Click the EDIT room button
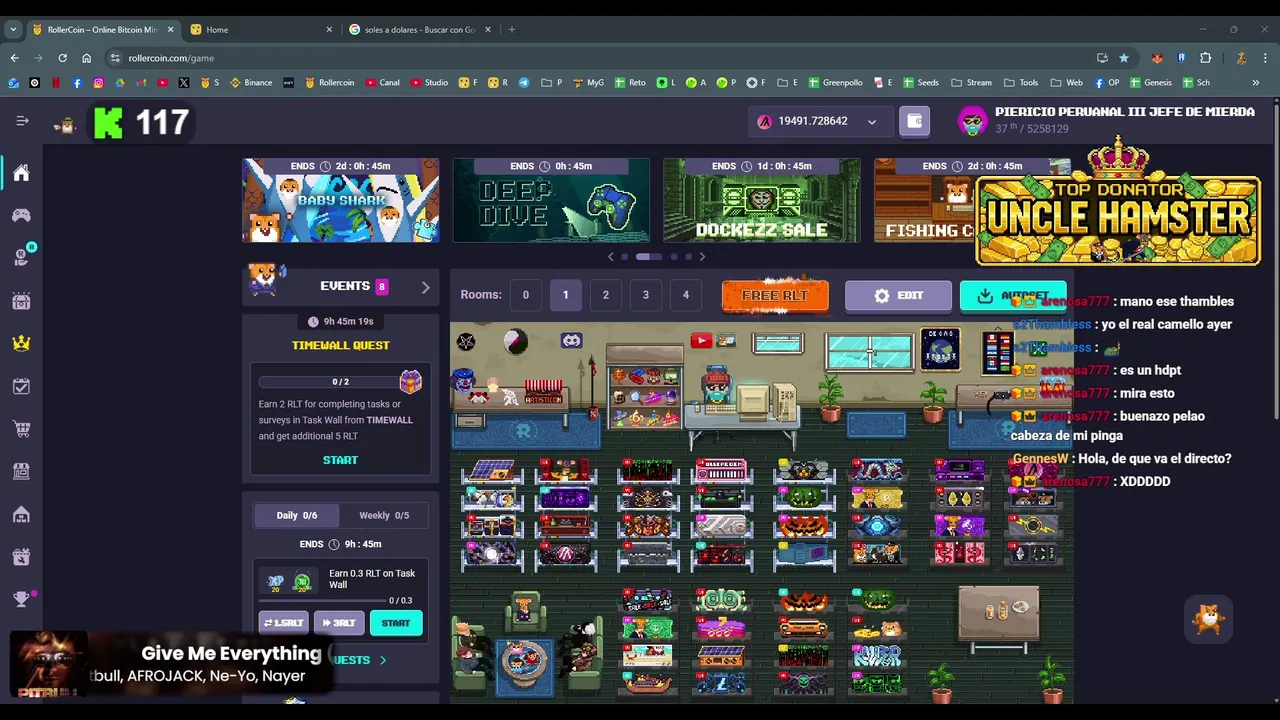The height and width of the screenshot is (720, 1280). 898,296
